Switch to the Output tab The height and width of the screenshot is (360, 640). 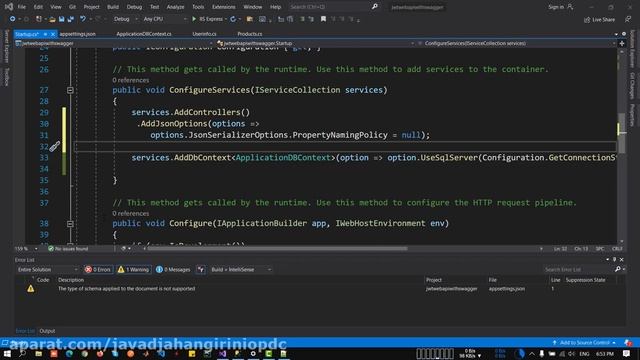tap(47, 331)
